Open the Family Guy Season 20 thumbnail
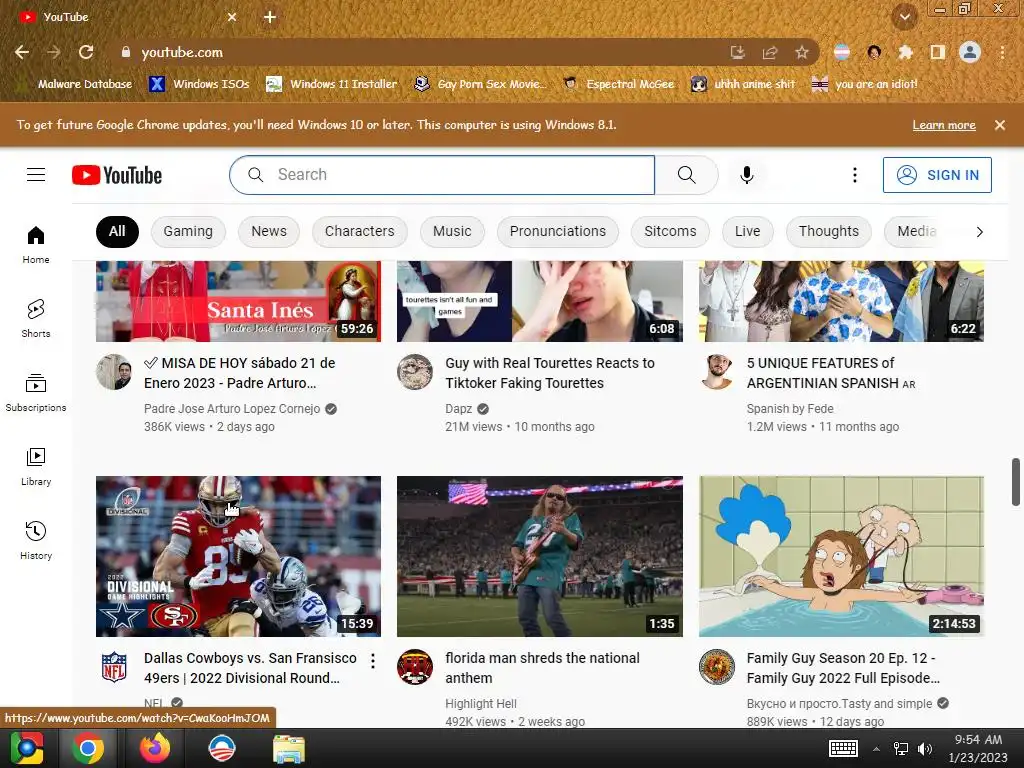The height and width of the screenshot is (768, 1024). pyautogui.click(x=841, y=556)
